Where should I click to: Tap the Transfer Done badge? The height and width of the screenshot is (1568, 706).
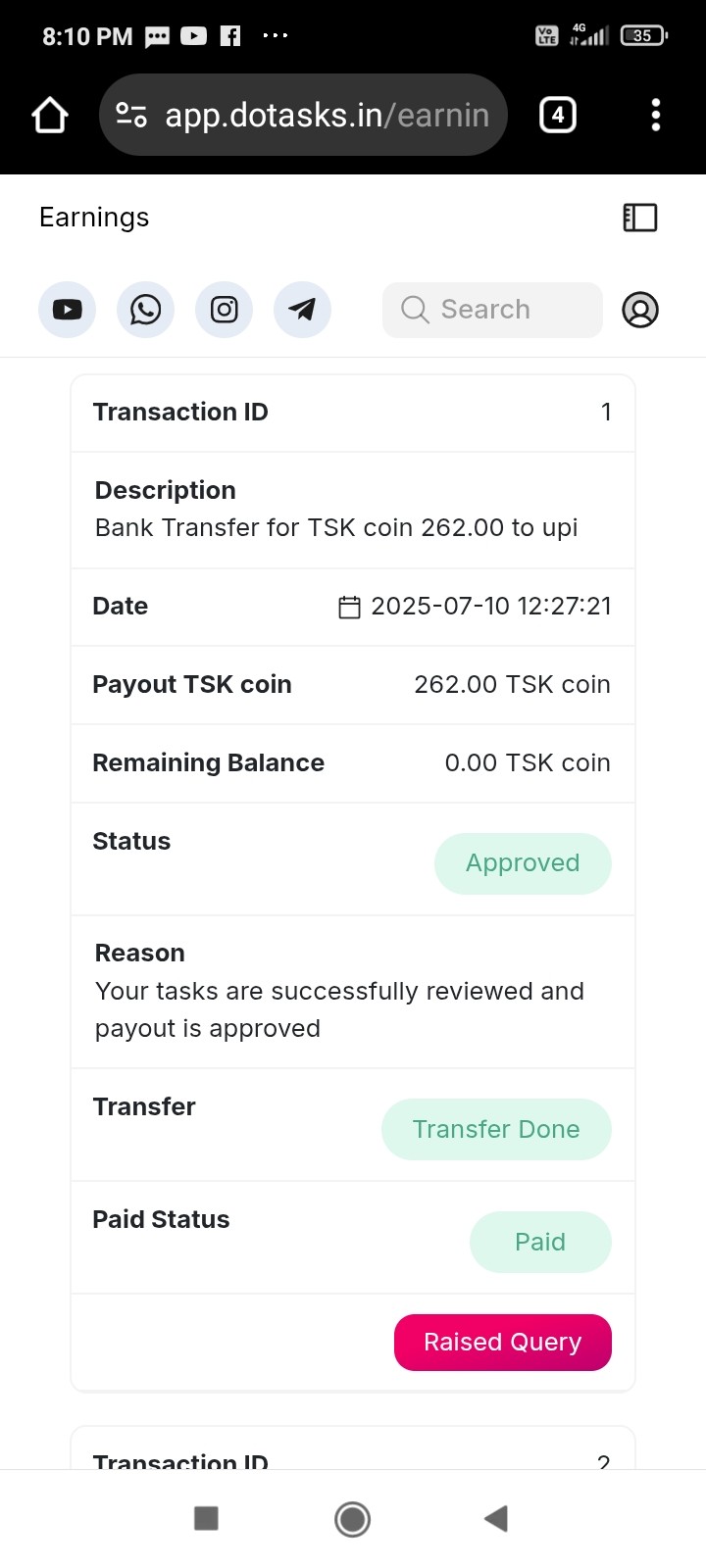(496, 1129)
